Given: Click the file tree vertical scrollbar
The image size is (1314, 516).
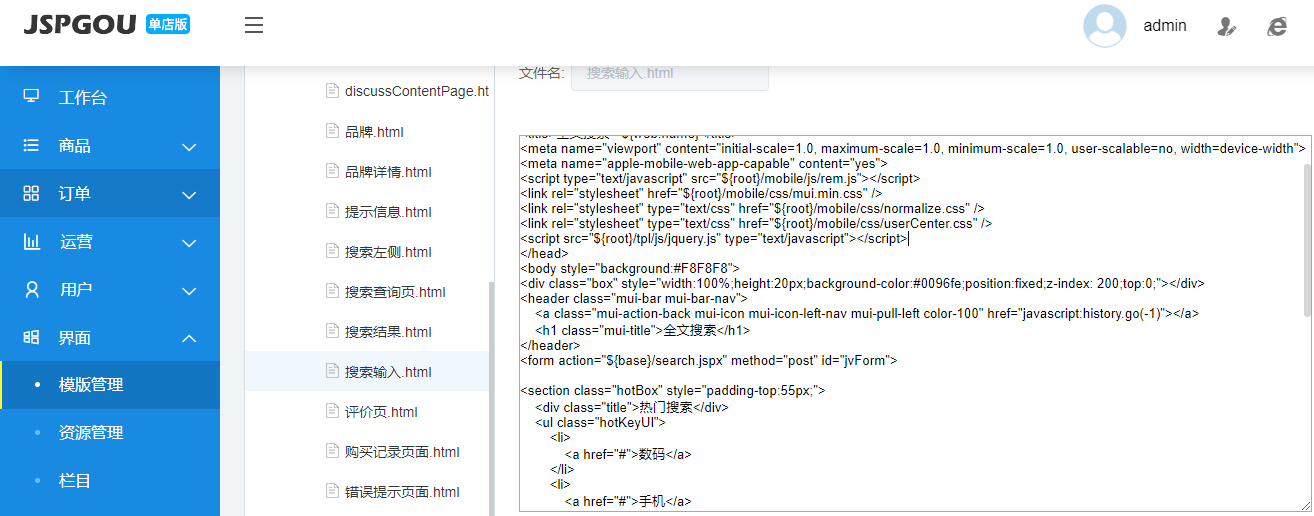Looking at the screenshot, I should pos(491,398).
